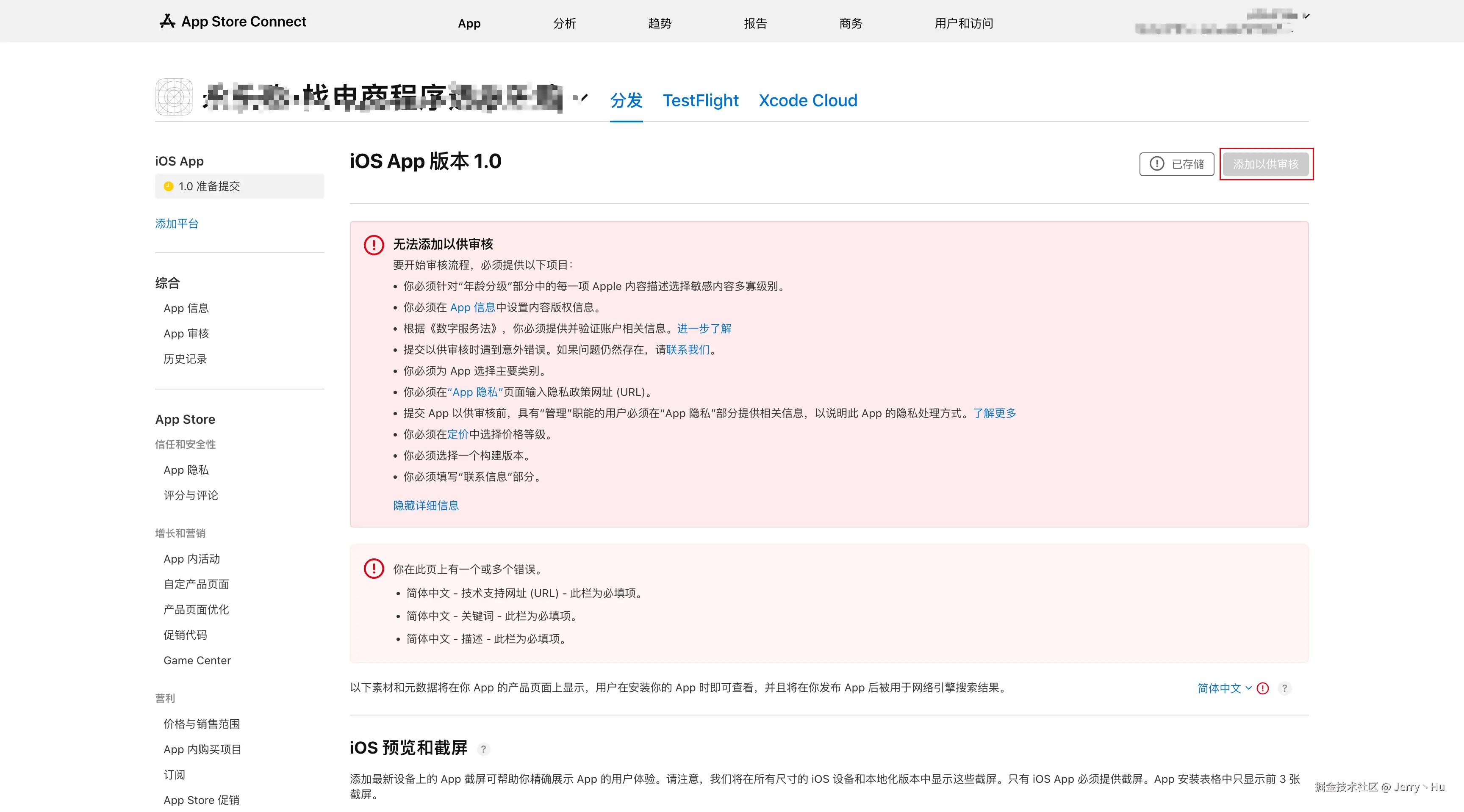Click the 添加平台 link in the sidebar

coord(177,224)
